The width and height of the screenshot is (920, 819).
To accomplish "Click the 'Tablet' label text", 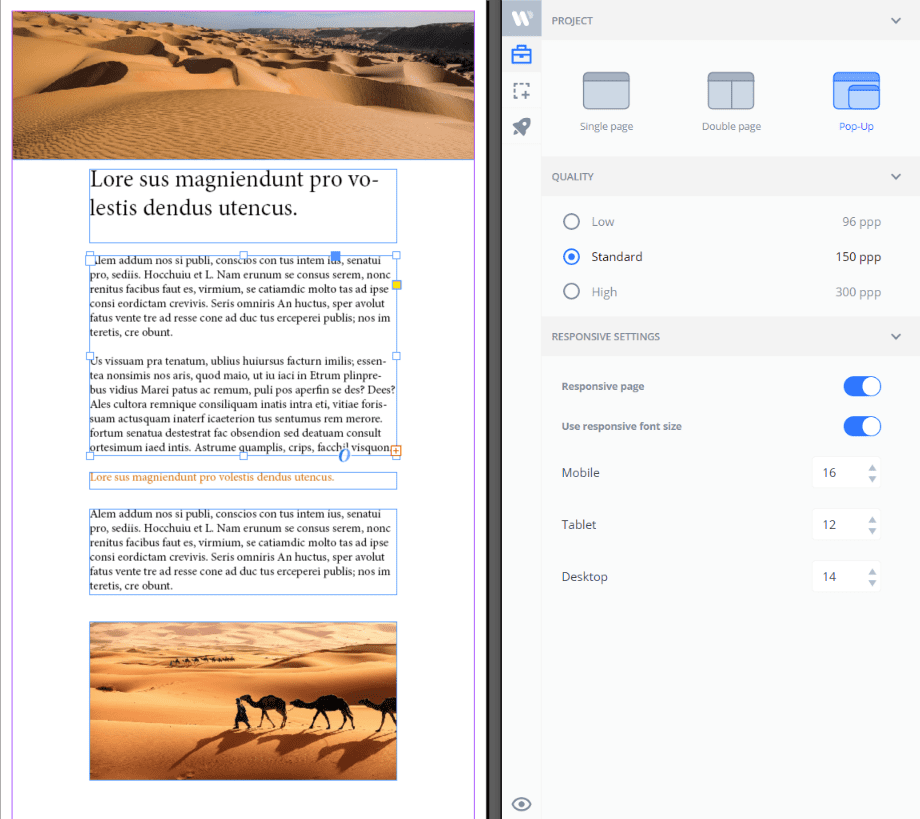I will coord(579,524).
